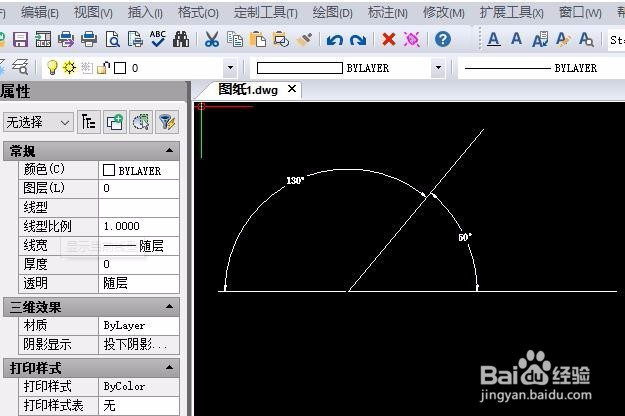Toggle viewport freeze icon in layer box

click(86, 68)
